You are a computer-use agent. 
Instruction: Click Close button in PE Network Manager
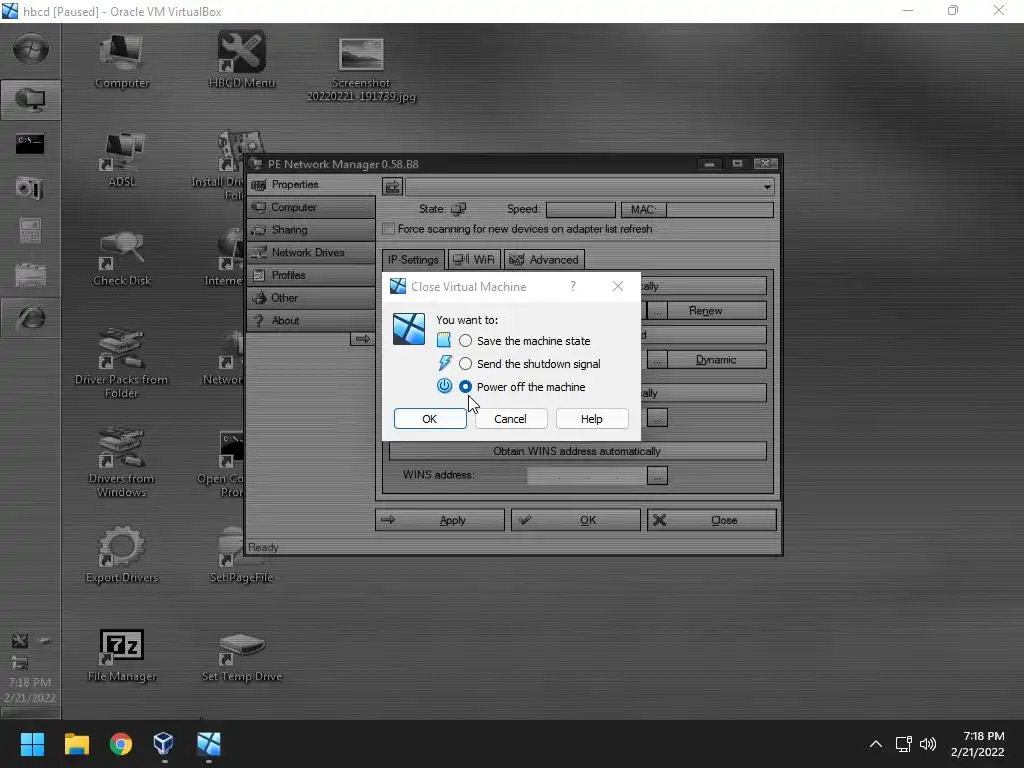(x=712, y=520)
